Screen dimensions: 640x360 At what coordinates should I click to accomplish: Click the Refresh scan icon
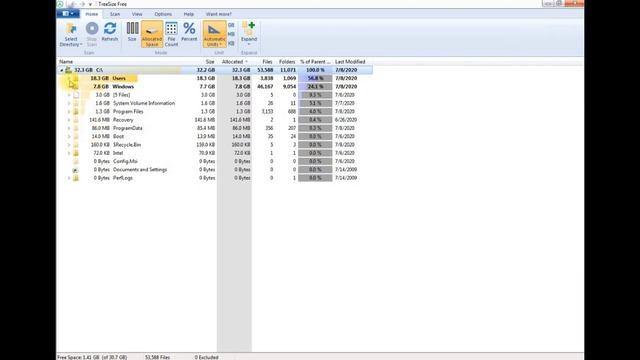pos(110,32)
